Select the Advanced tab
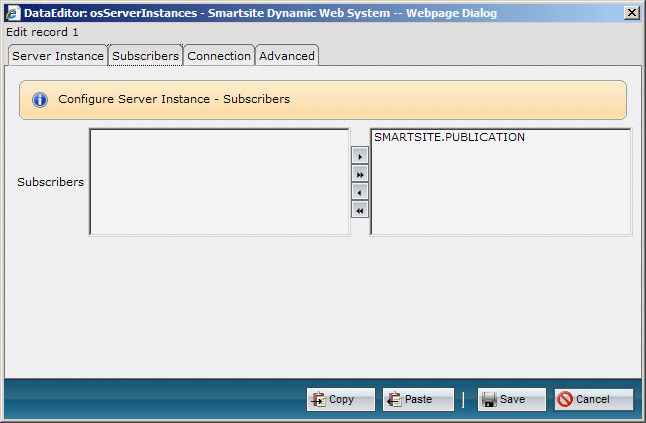646x423 pixels. click(x=287, y=56)
